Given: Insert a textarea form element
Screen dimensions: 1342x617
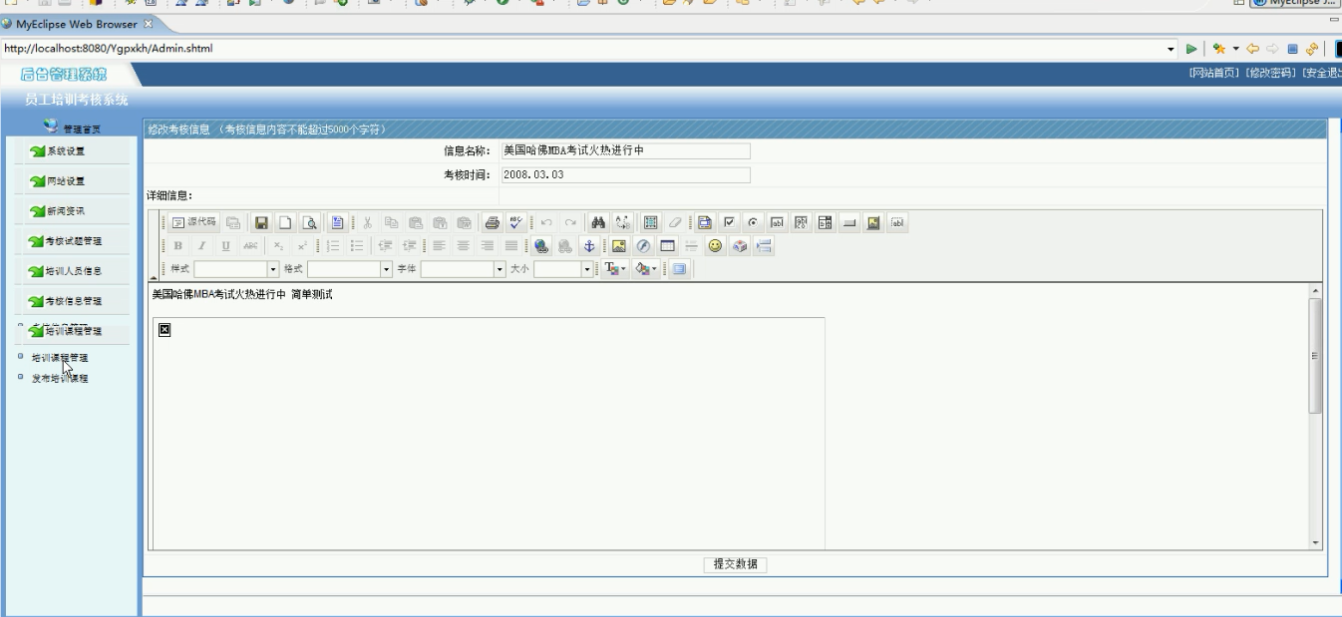Looking at the screenshot, I should click(x=799, y=222).
